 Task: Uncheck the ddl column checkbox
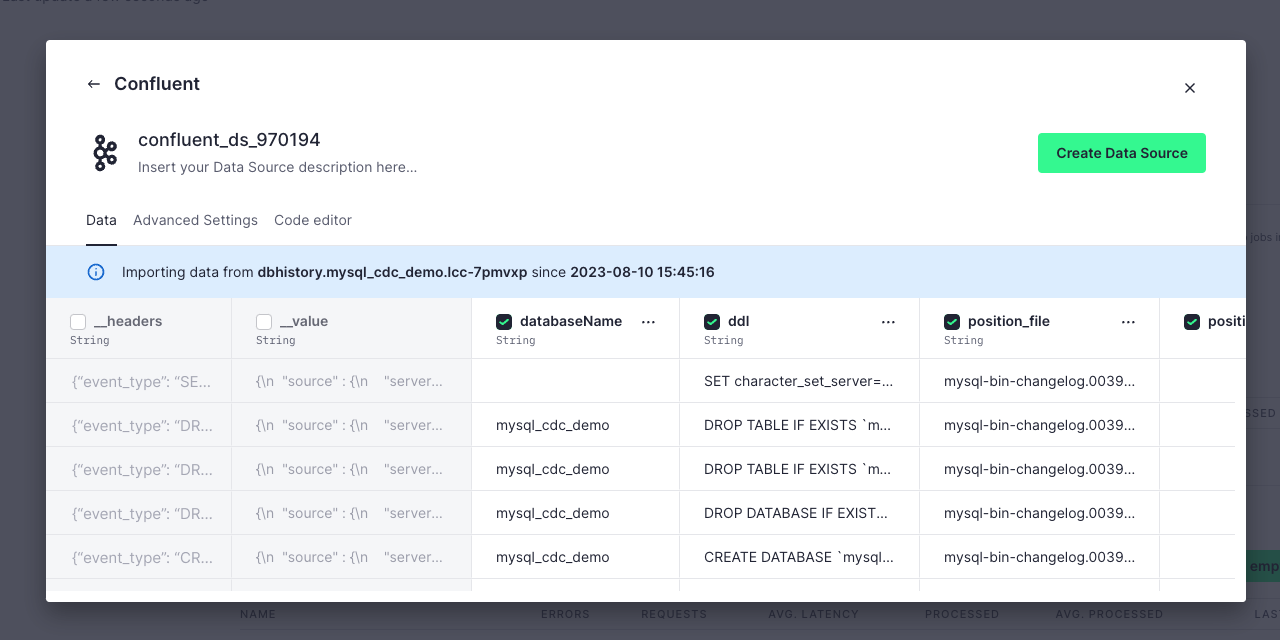click(x=712, y=322)
